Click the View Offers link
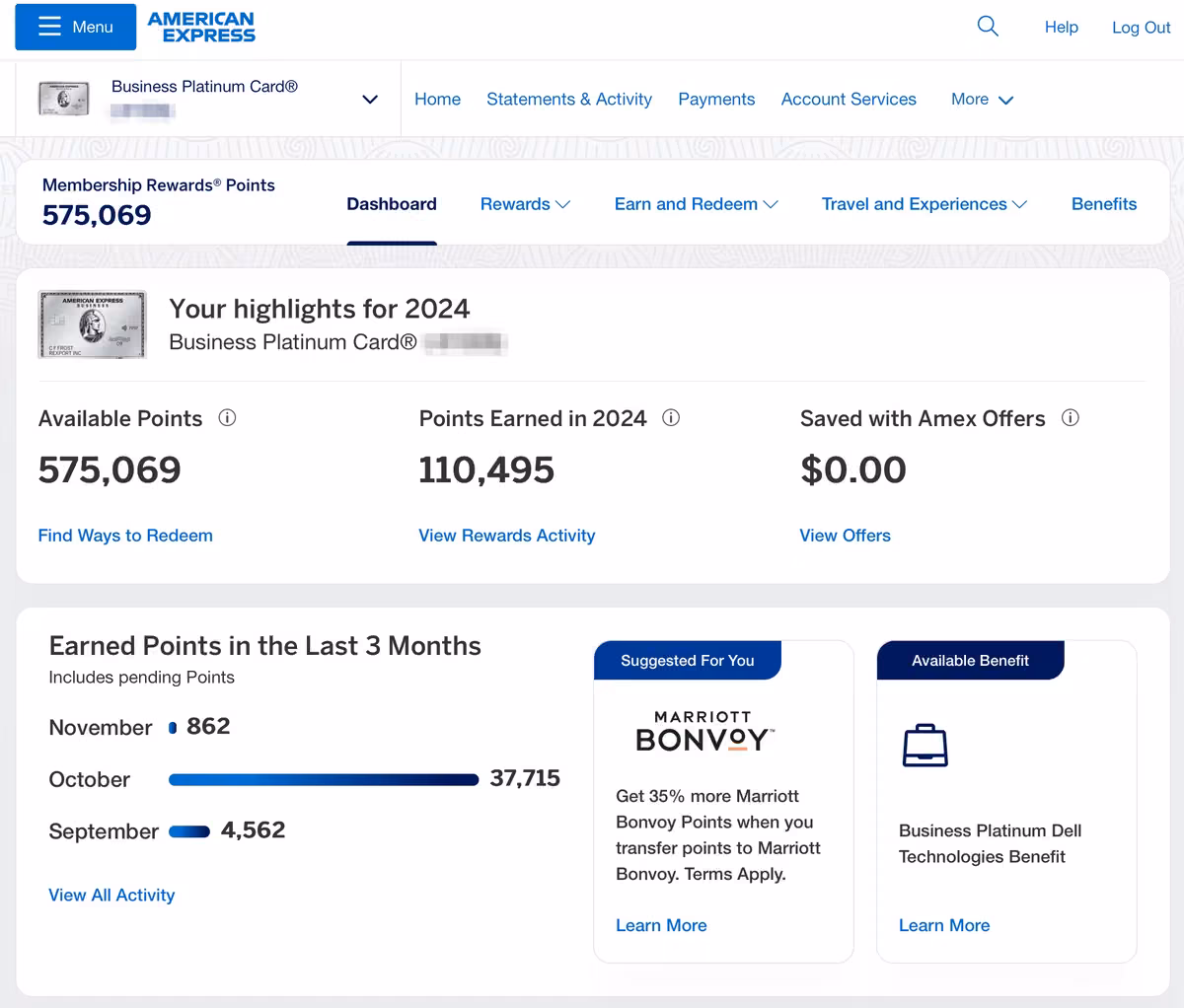The height and width of the screenshot is (1008, 1184). [846, 536]
